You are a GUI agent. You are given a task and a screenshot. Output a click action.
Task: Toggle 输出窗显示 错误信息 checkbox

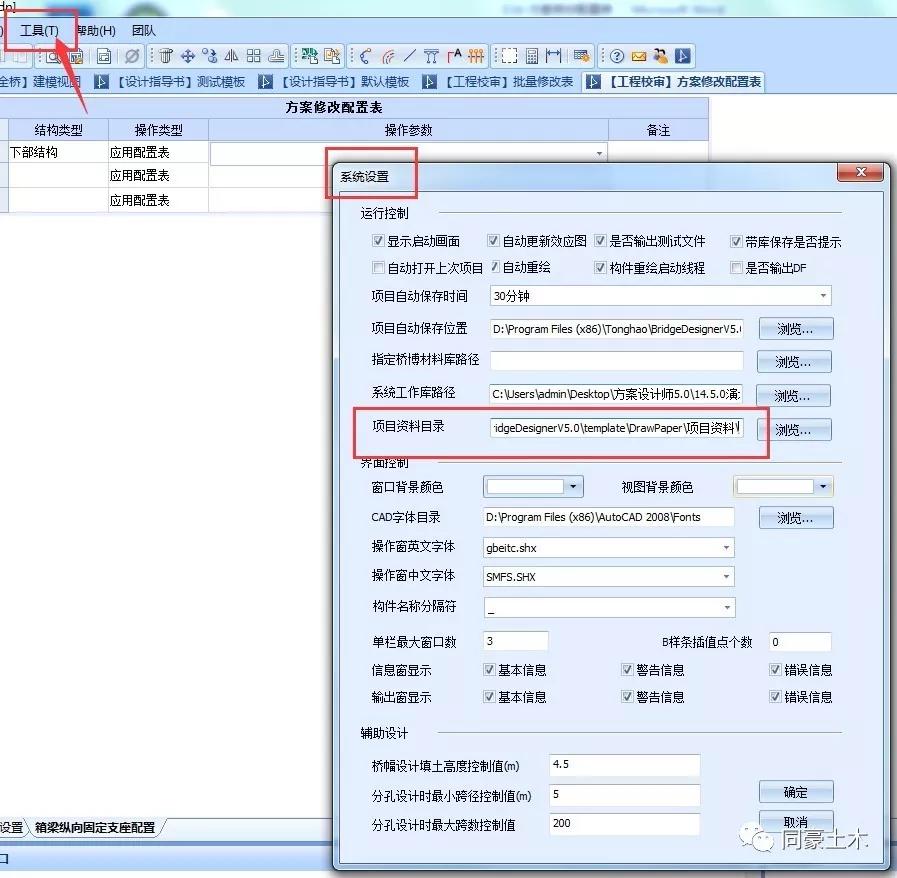tap(775, 696)
